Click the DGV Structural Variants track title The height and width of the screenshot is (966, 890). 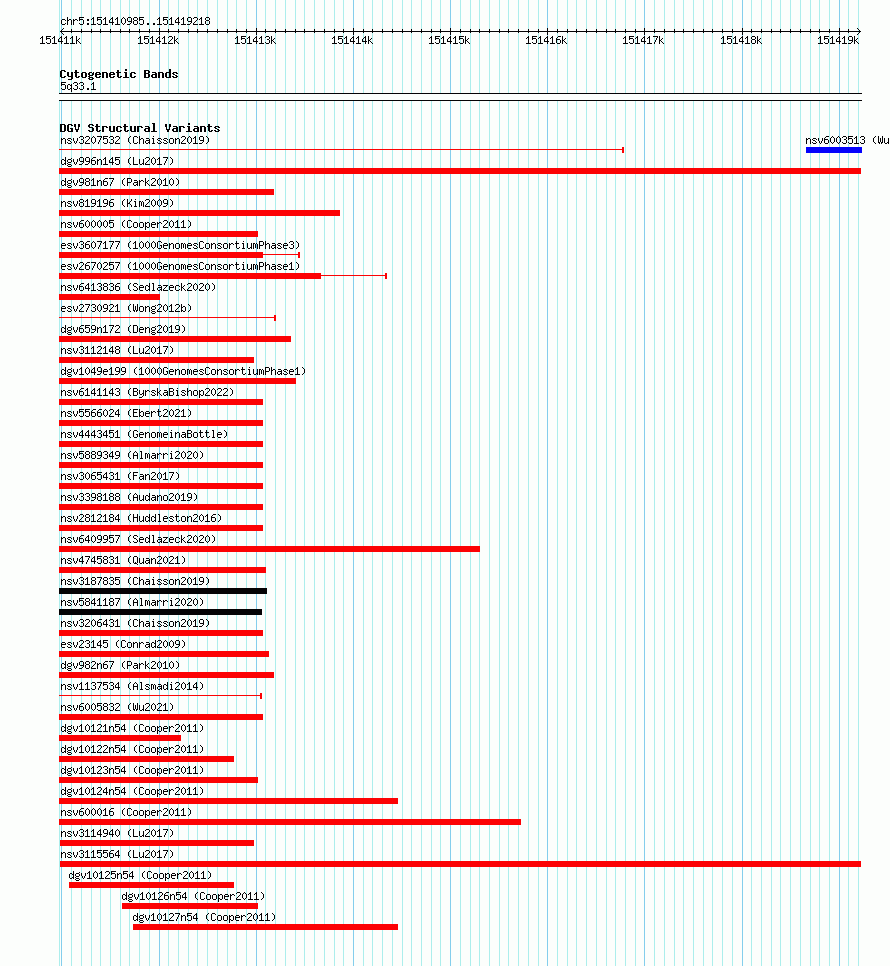140,128
